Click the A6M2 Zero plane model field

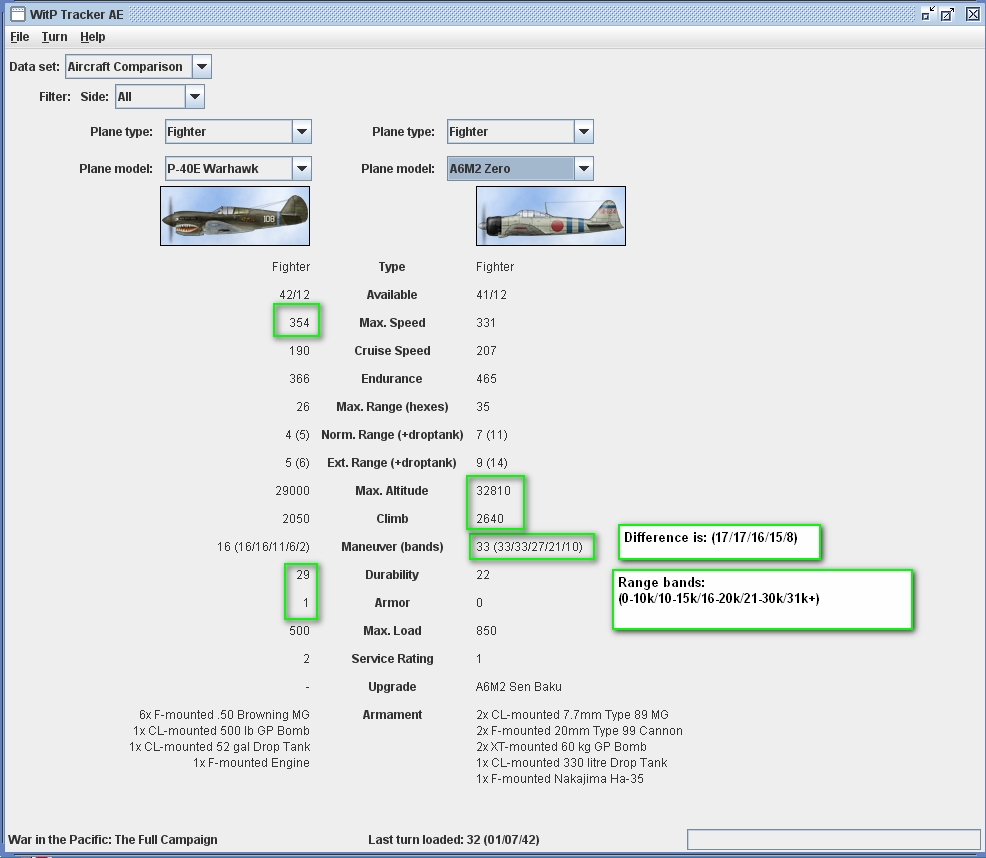[x=511, y=168]
